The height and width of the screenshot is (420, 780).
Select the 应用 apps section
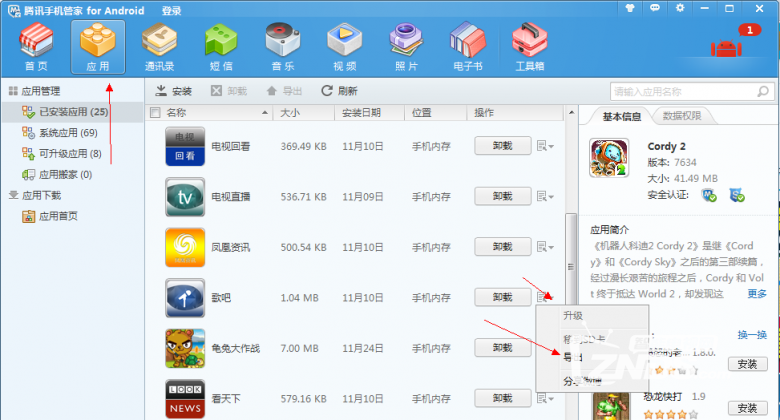(x=98, y=47)
